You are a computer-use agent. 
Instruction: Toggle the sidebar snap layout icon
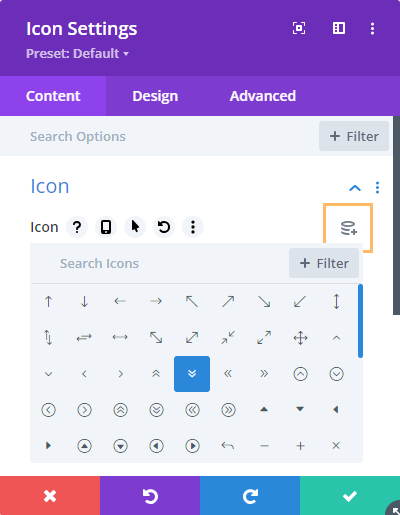click(x=339, y=28)
